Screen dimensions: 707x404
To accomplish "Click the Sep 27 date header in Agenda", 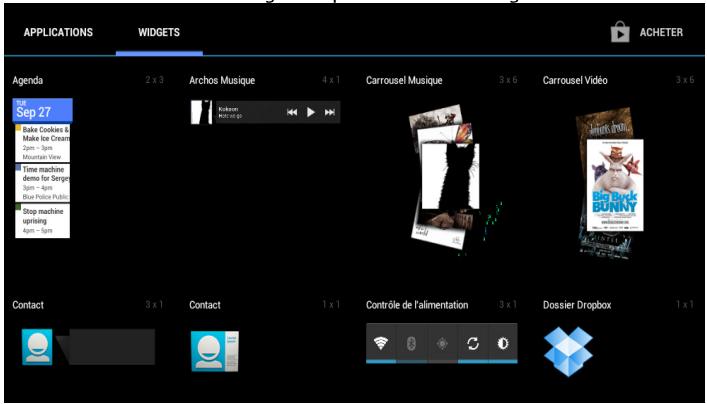I will (42, 110).
